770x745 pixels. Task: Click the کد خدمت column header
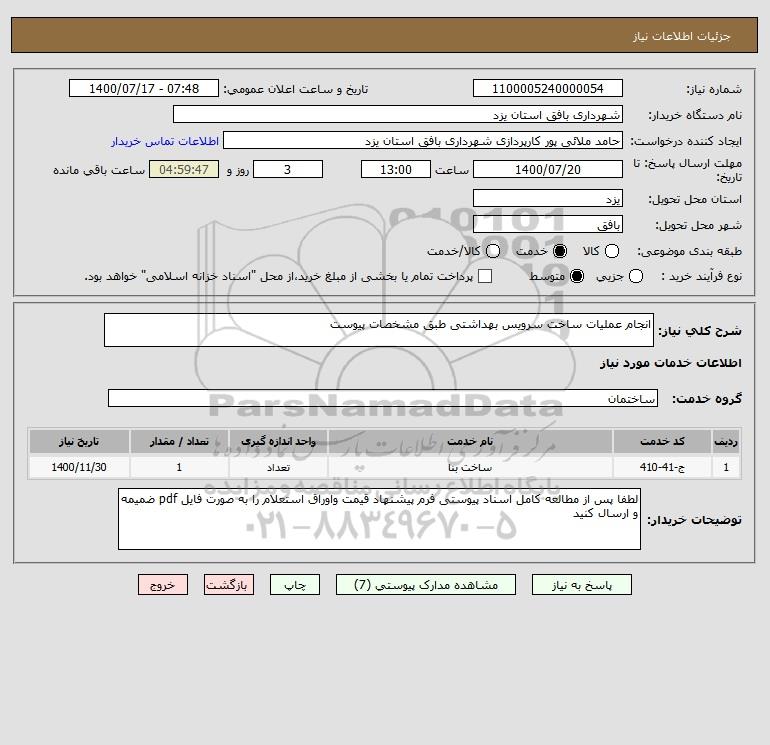(662, 441)
